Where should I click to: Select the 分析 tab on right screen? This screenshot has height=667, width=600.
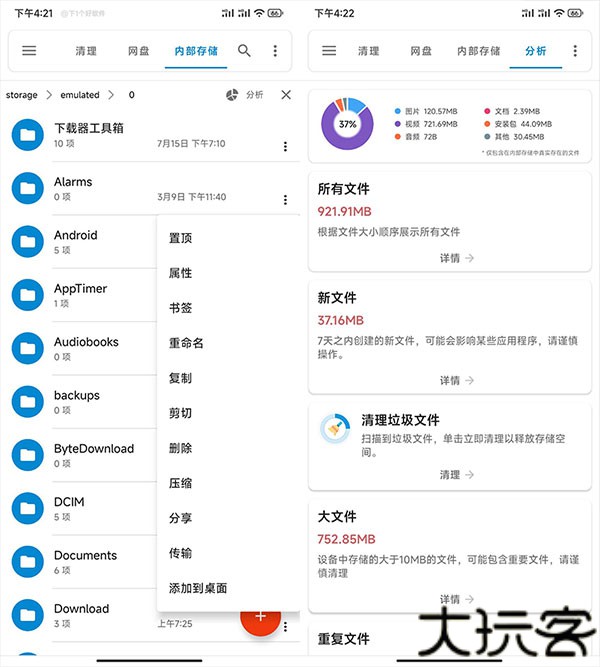point(536,51)
